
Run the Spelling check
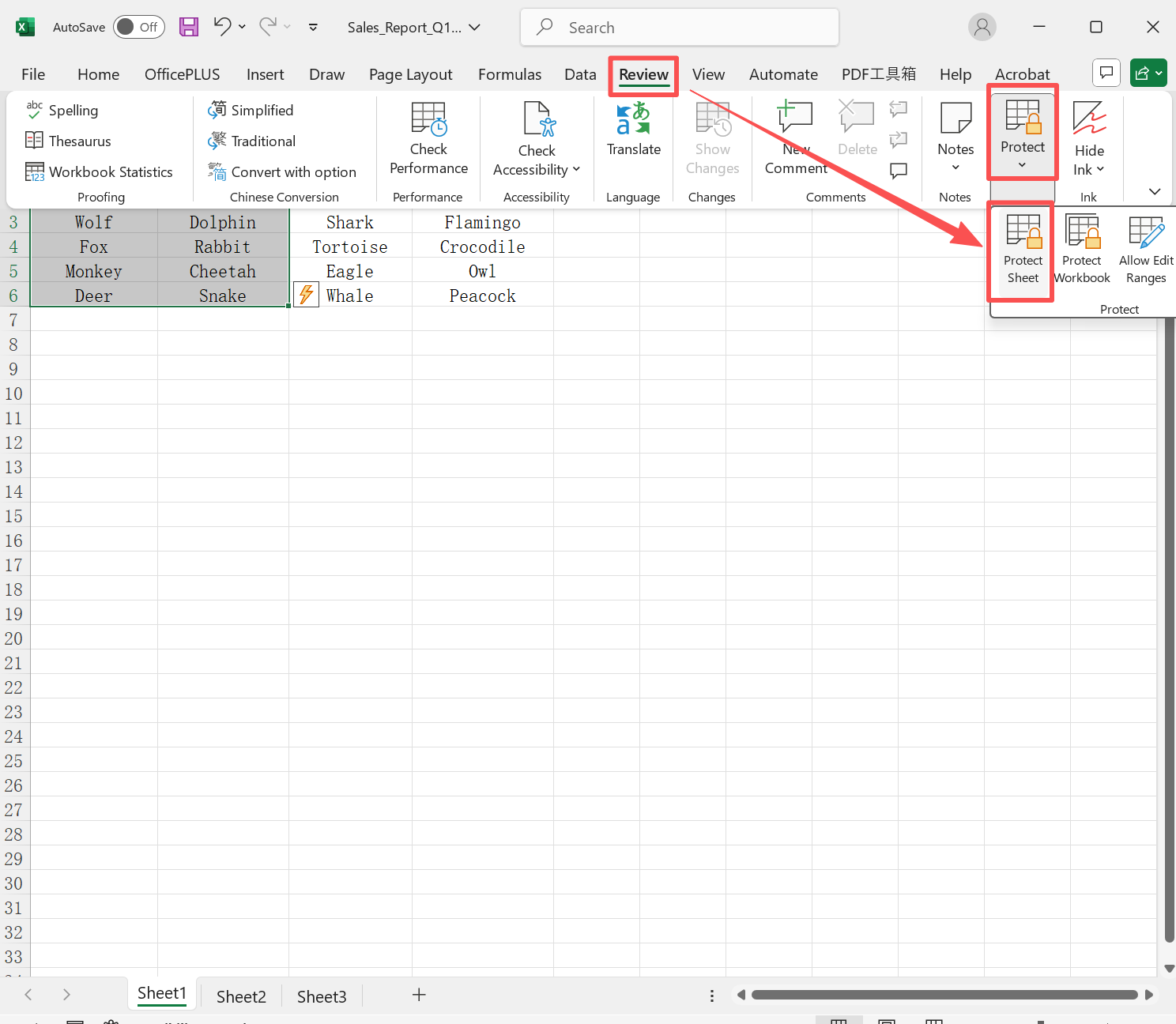[63, 110]
